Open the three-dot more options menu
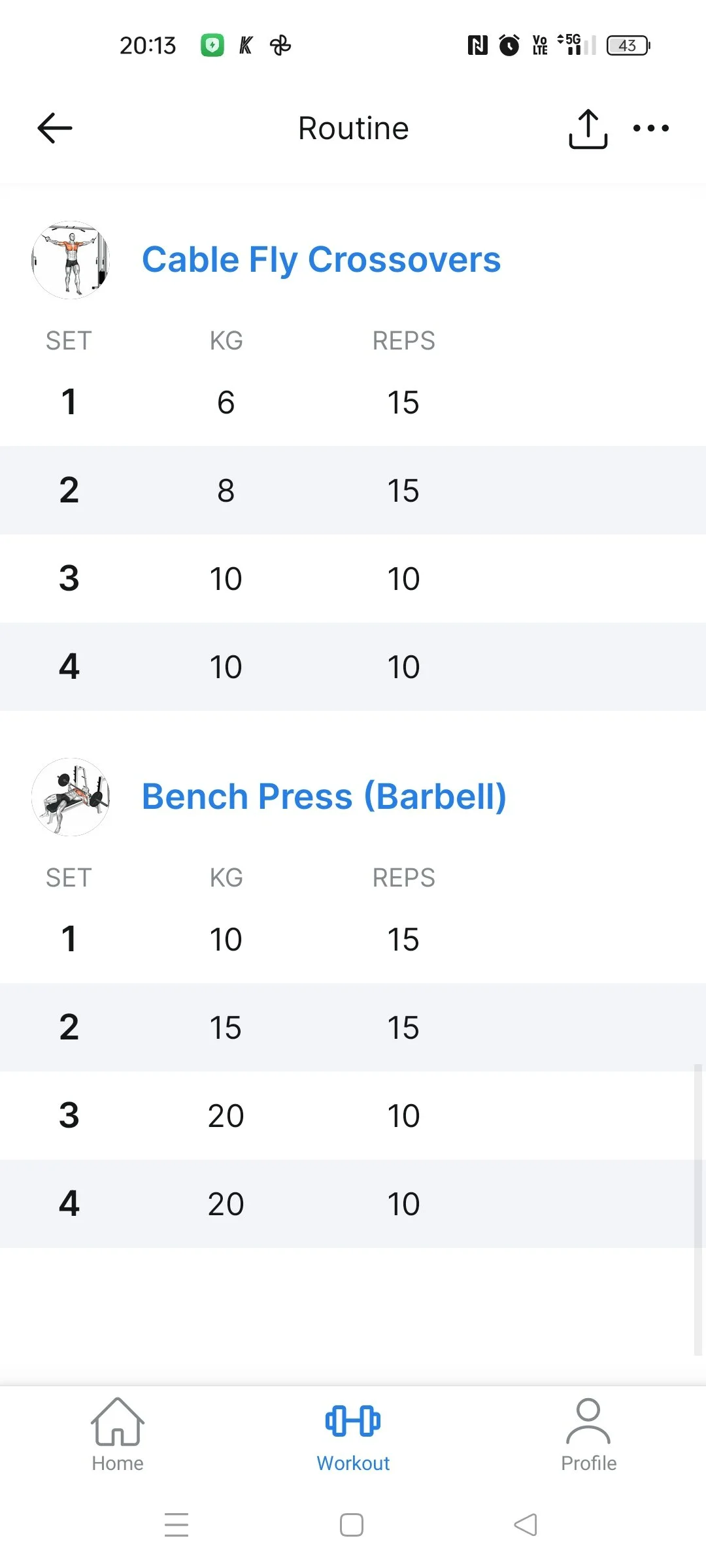706x1568 pixels. point(650,128)
